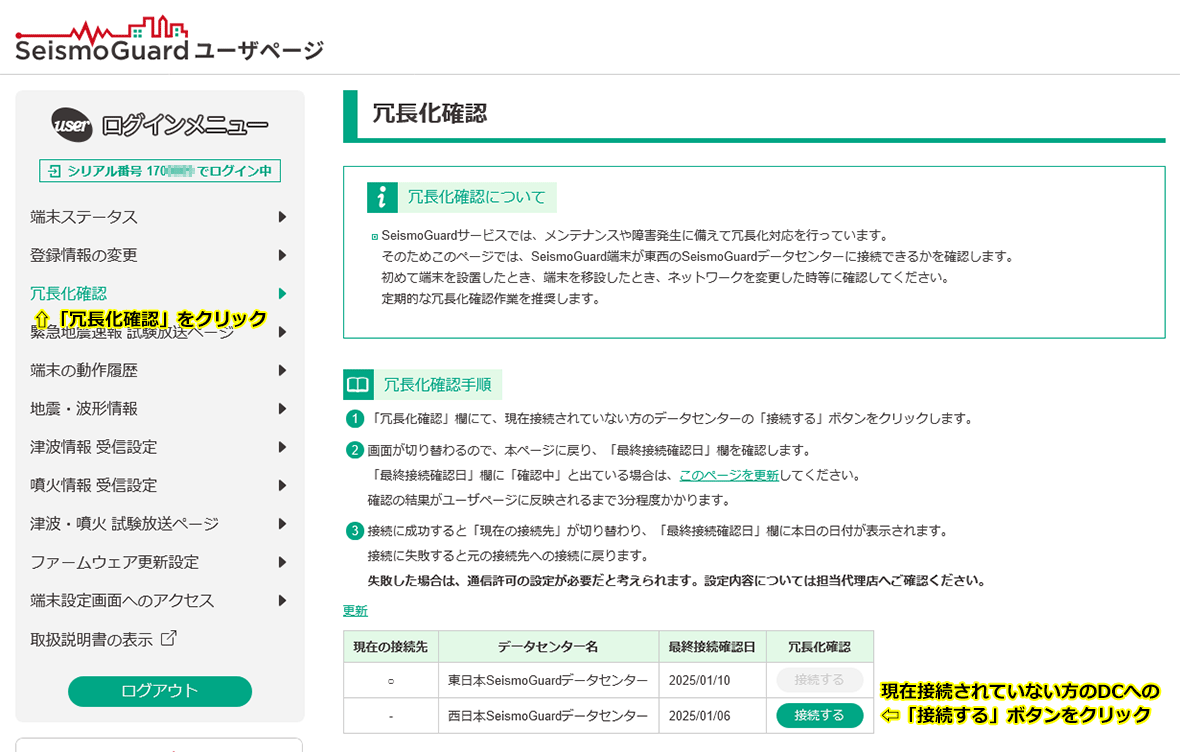1180x752 pixels.
Task: Expand arrow next to 津波情報 受信設定
Action: point(282,447)
